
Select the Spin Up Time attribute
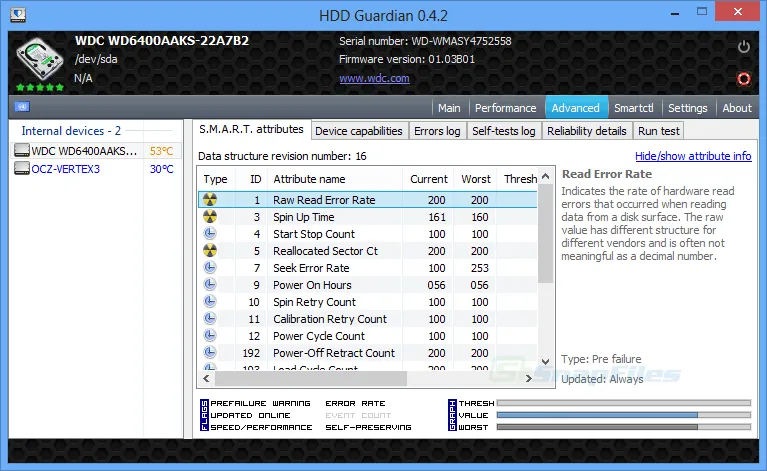click(368, 217)
